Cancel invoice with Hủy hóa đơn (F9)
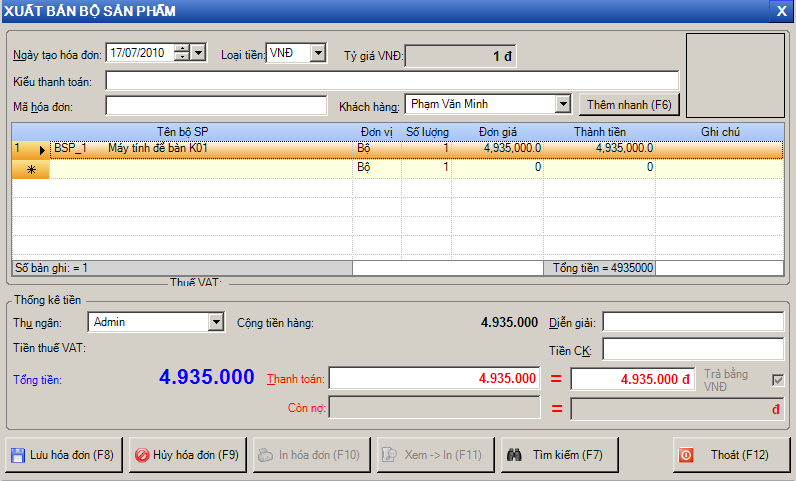The height and width of the screenshot is (481, 796). pyautogui.click(x=188, y=455)
